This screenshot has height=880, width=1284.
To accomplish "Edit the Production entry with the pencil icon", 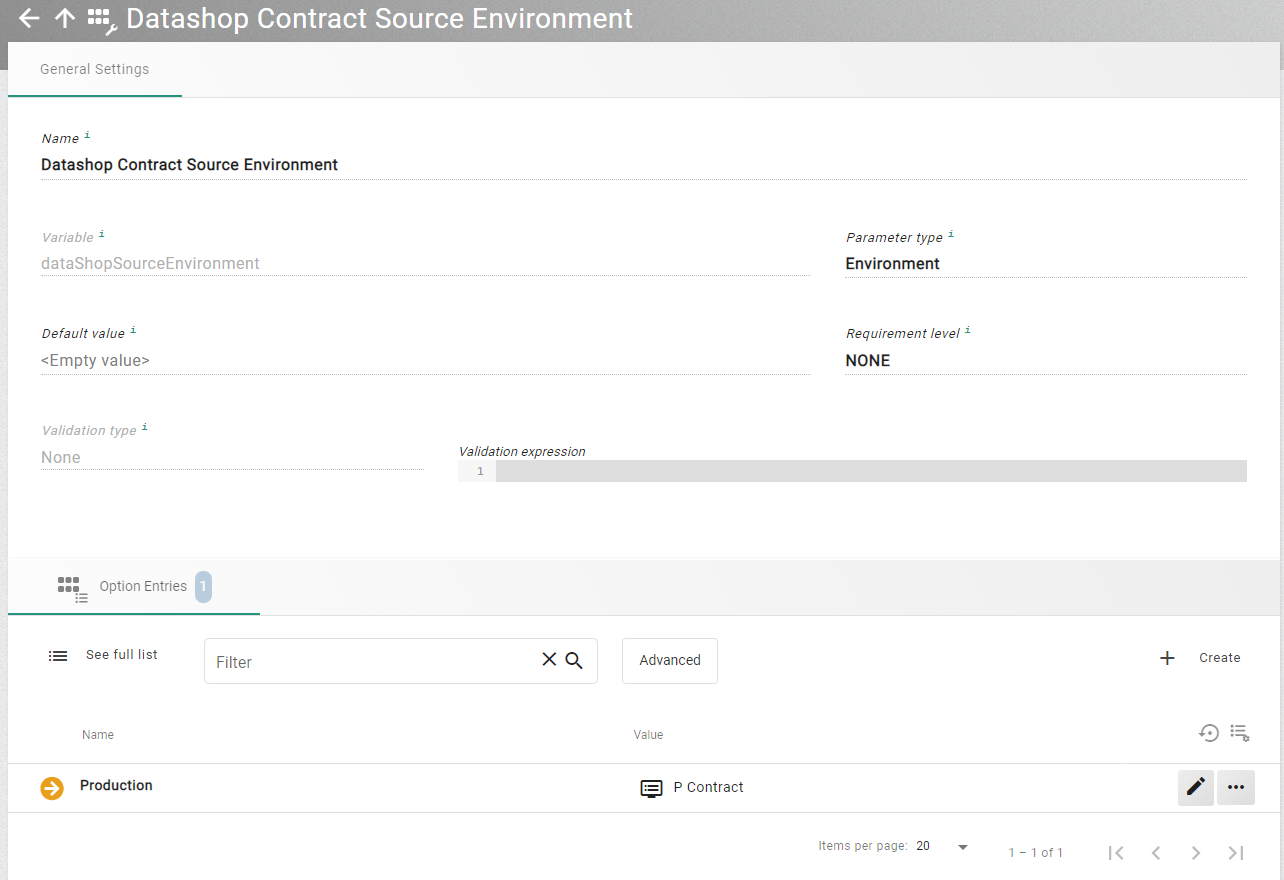I will point(1195,787).
